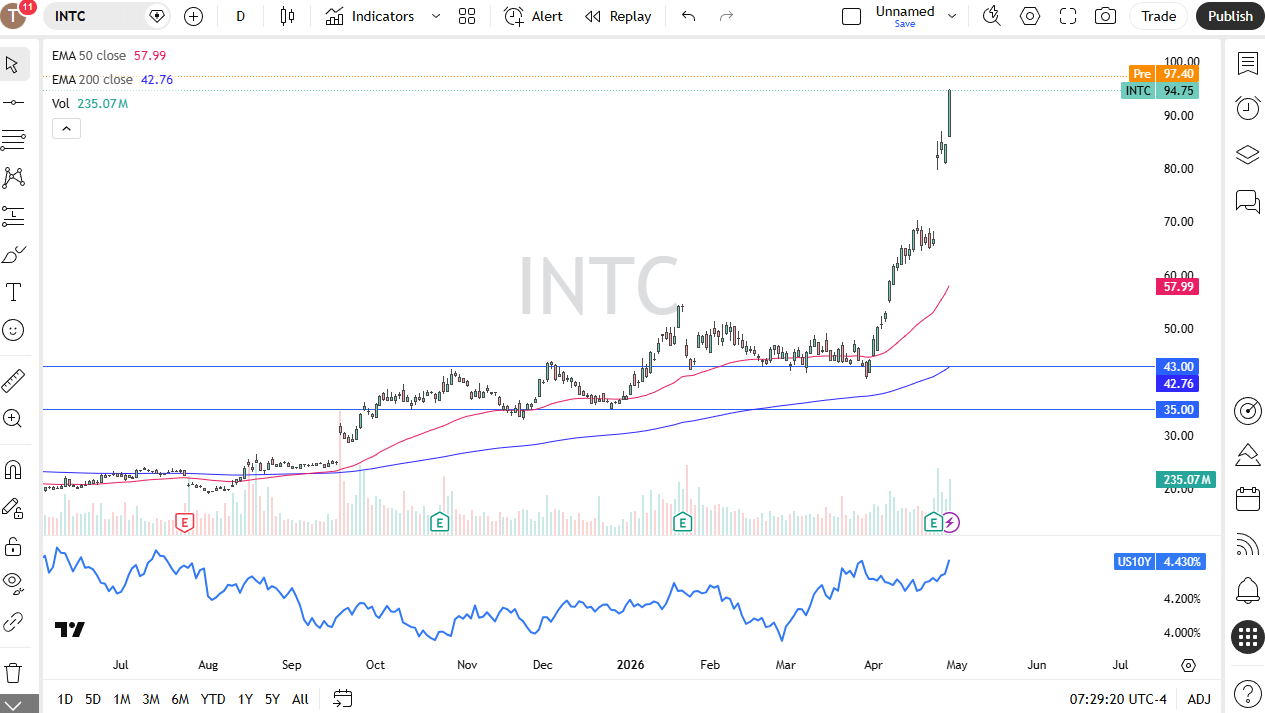Lock all drawing tools
The width and height of the screenshot is (1265, 713).
[13, 546]
